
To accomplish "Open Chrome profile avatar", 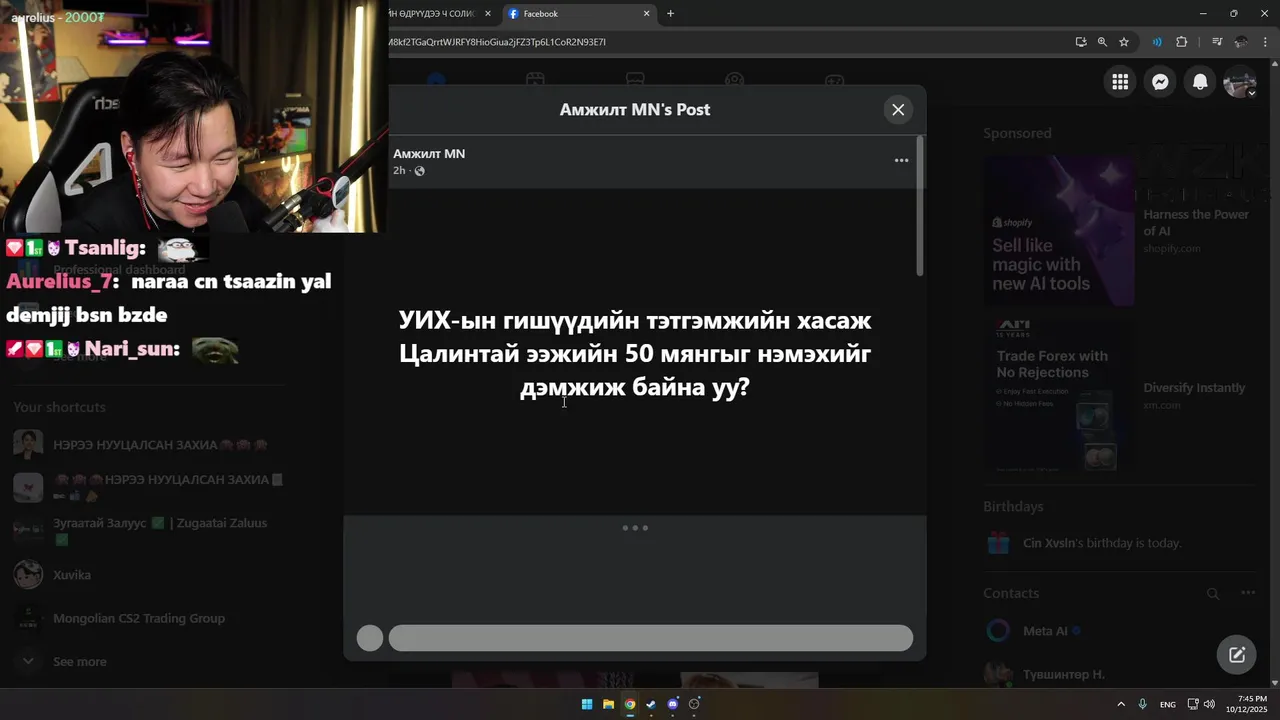I will 1241,42.
